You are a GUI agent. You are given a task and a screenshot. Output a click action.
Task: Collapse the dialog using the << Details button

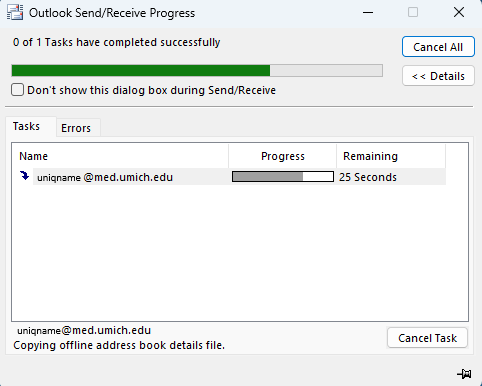coord(438,76)
